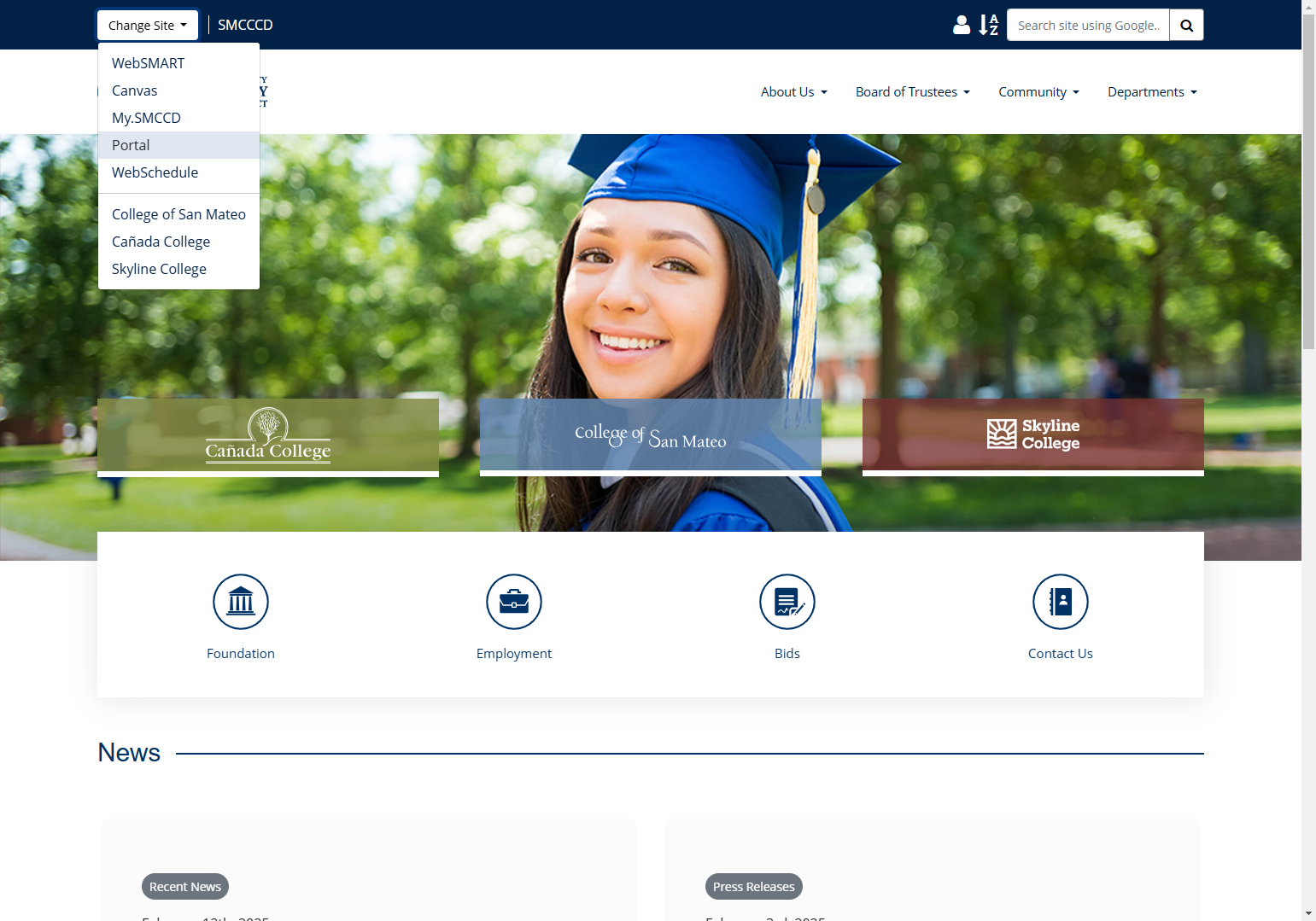Select Skyline College menu entry

click(x=178, y=269)
